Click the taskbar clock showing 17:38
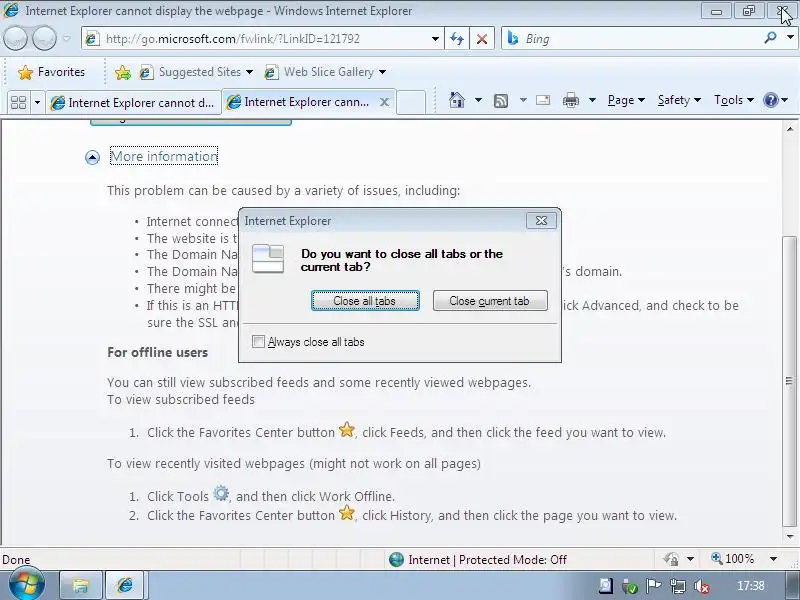 pyautogui.click(x=751, y=586)
